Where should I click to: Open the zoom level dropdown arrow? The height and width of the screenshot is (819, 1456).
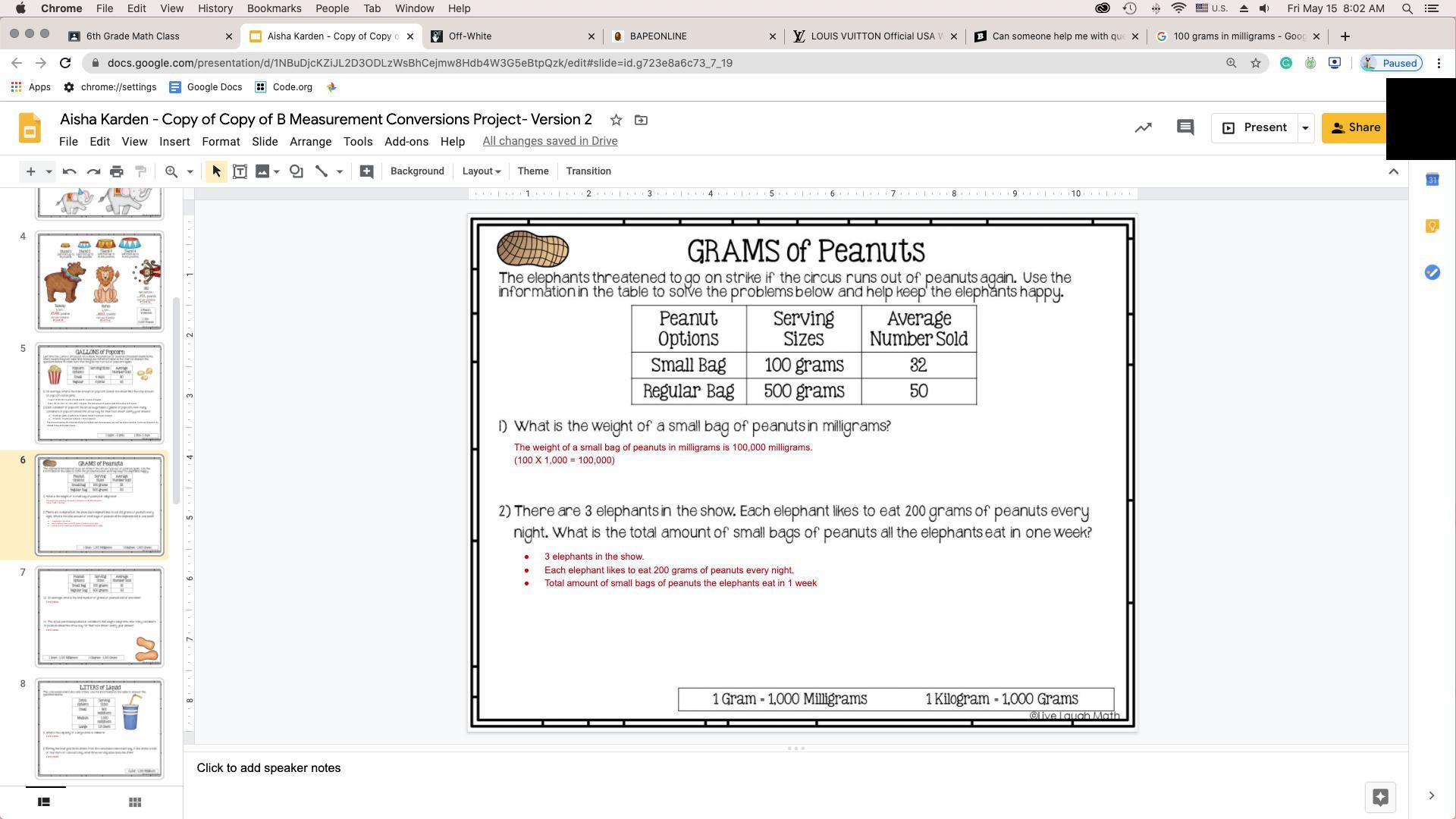pos(190,171)
